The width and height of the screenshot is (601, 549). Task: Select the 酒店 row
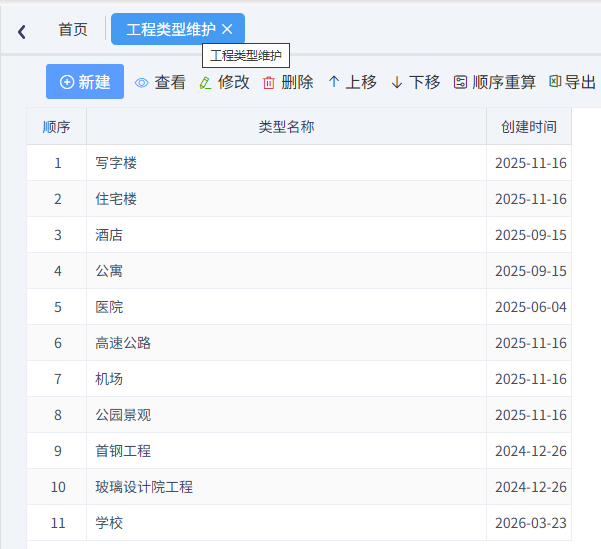tap(299, 235)
